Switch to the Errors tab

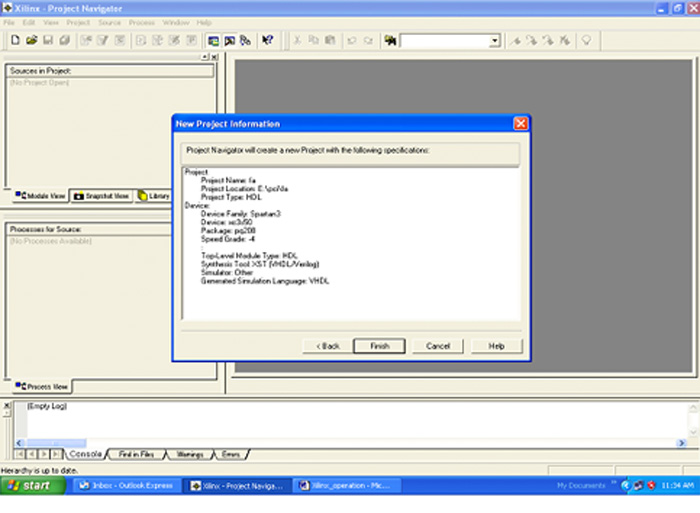pyautogui.click(x=231, y=454)
